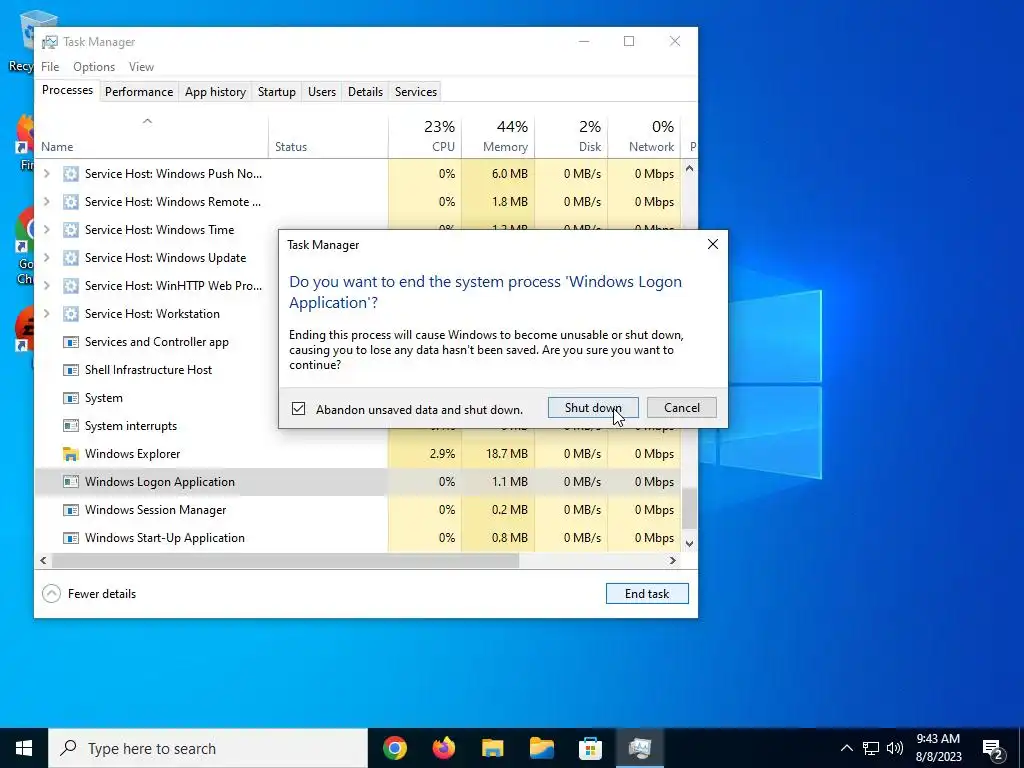Click the Type here to search box

(x=208, y=748)
